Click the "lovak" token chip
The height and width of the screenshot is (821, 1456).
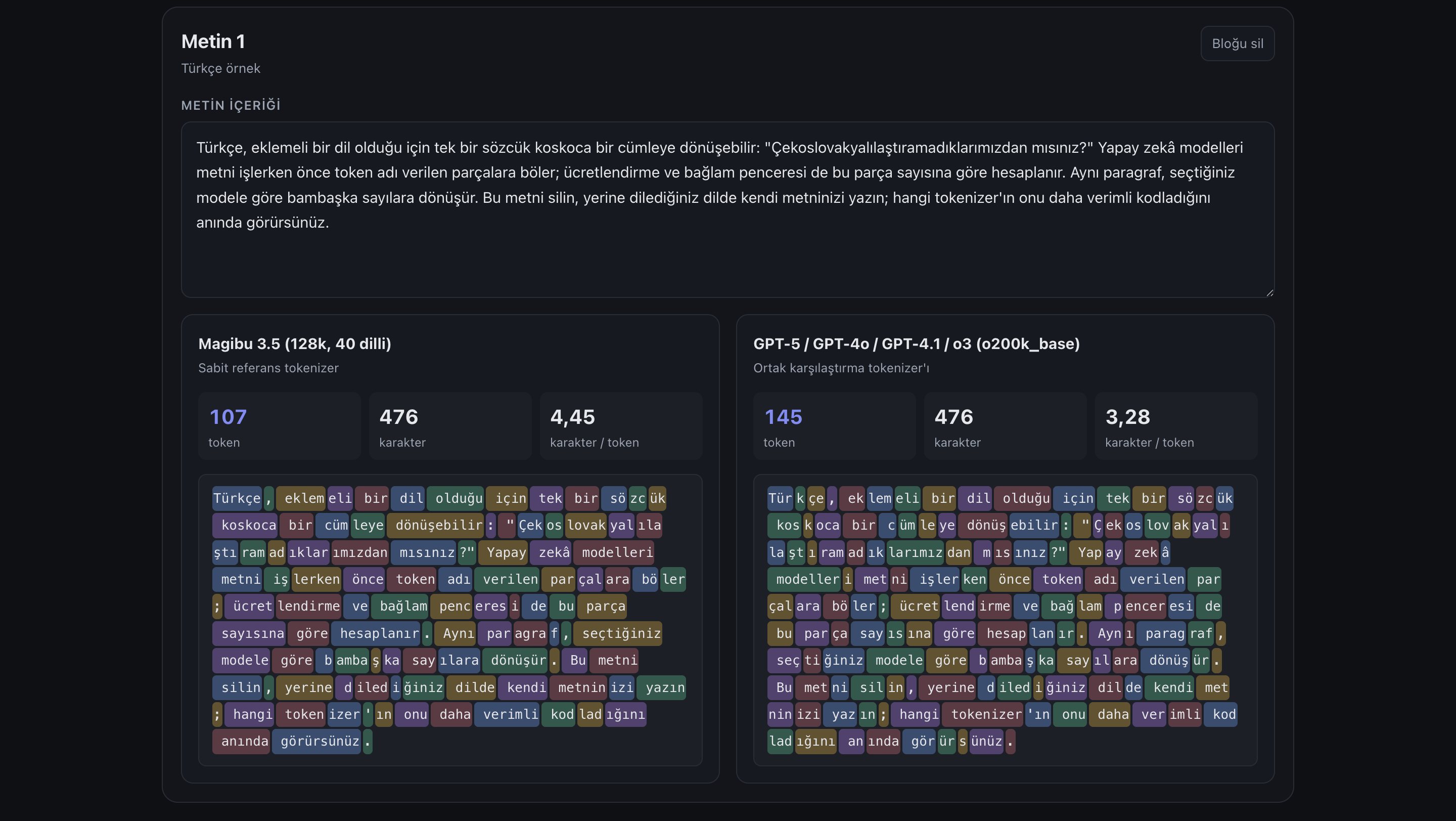586,525
